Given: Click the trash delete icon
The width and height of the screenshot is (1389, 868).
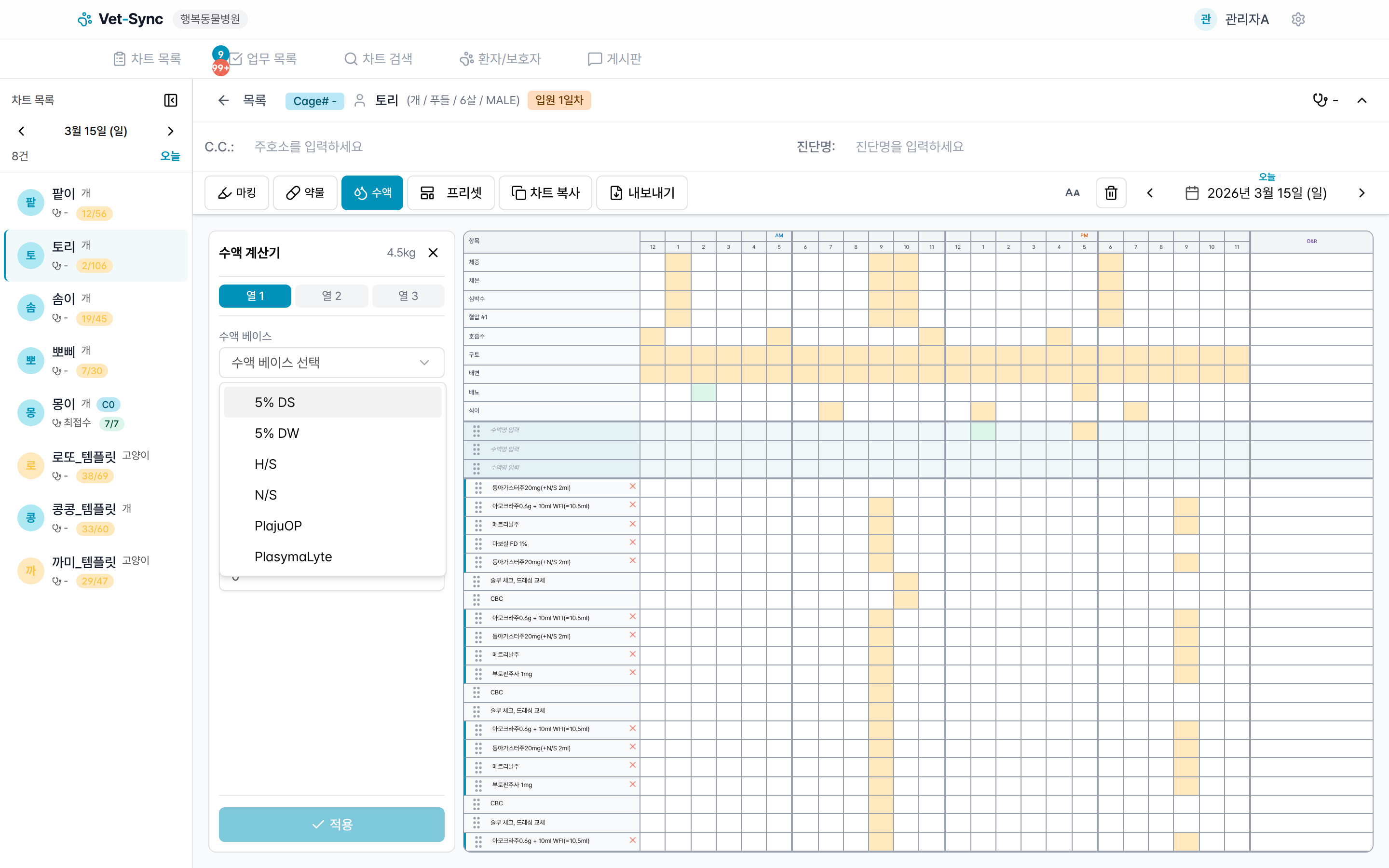Looking at the screenshot, I should pos(1111,193).
